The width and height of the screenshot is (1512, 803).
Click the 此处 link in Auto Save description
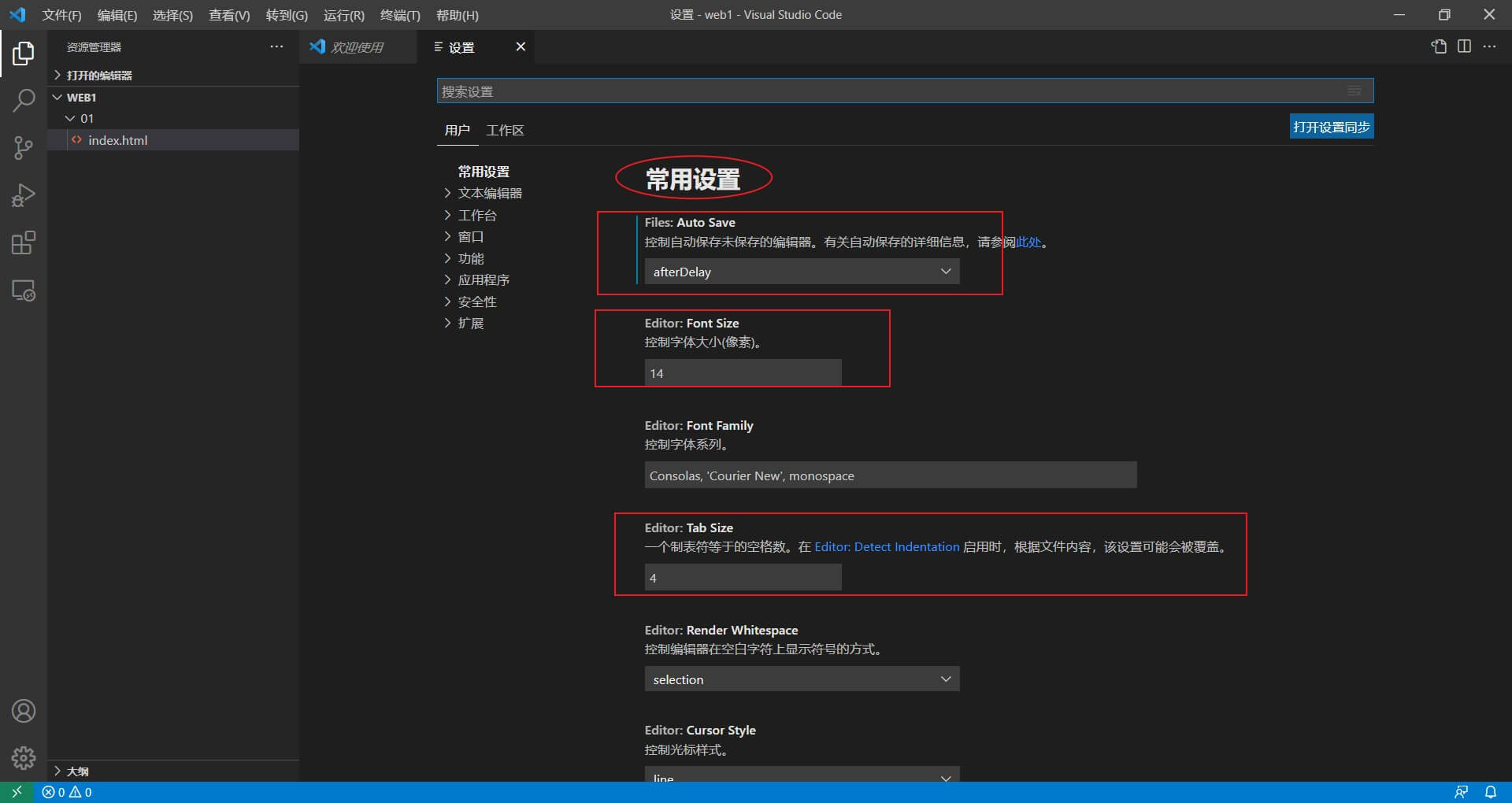pos(1028,242)
